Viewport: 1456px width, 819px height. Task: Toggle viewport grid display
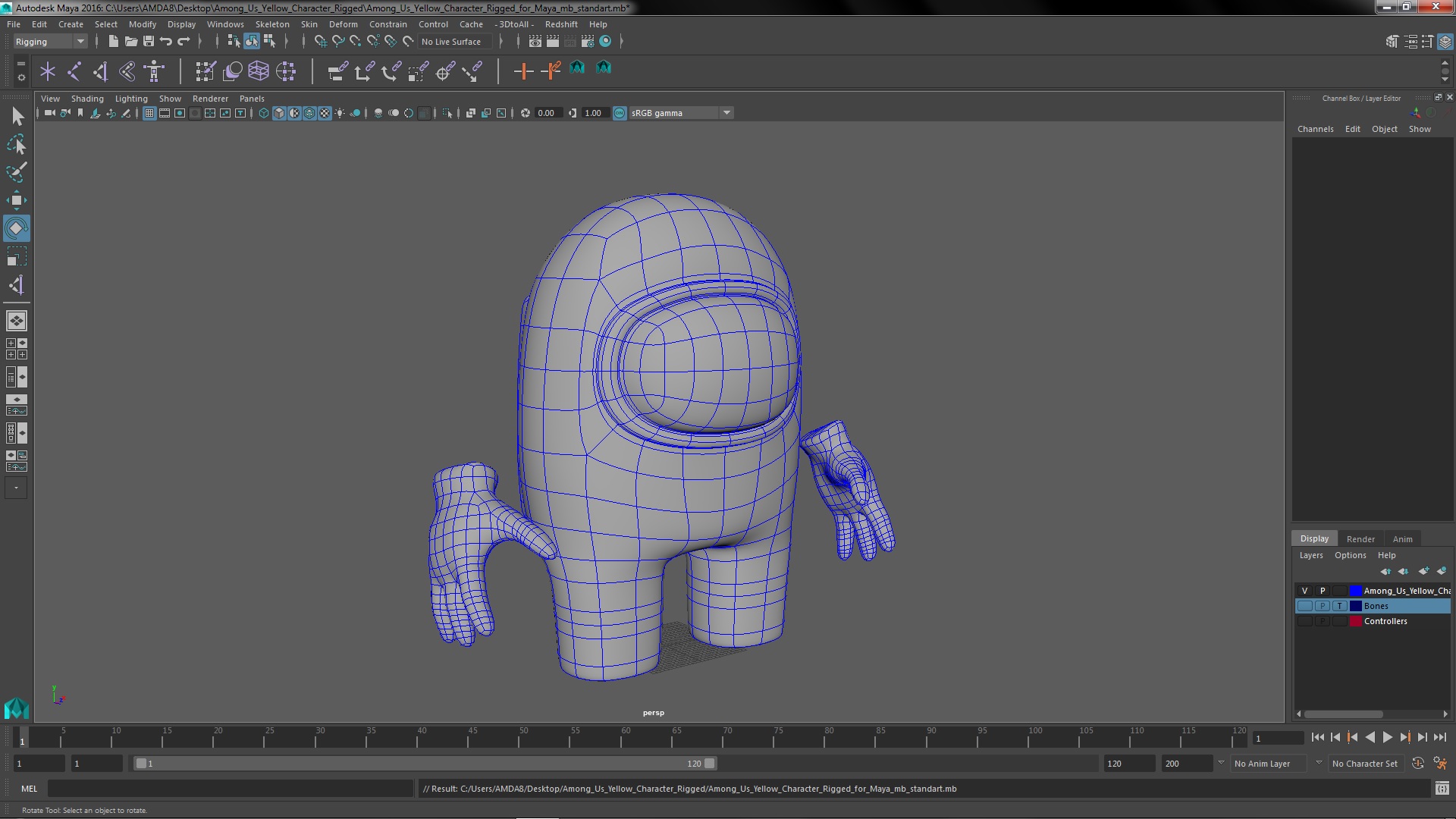pos(149,113)
